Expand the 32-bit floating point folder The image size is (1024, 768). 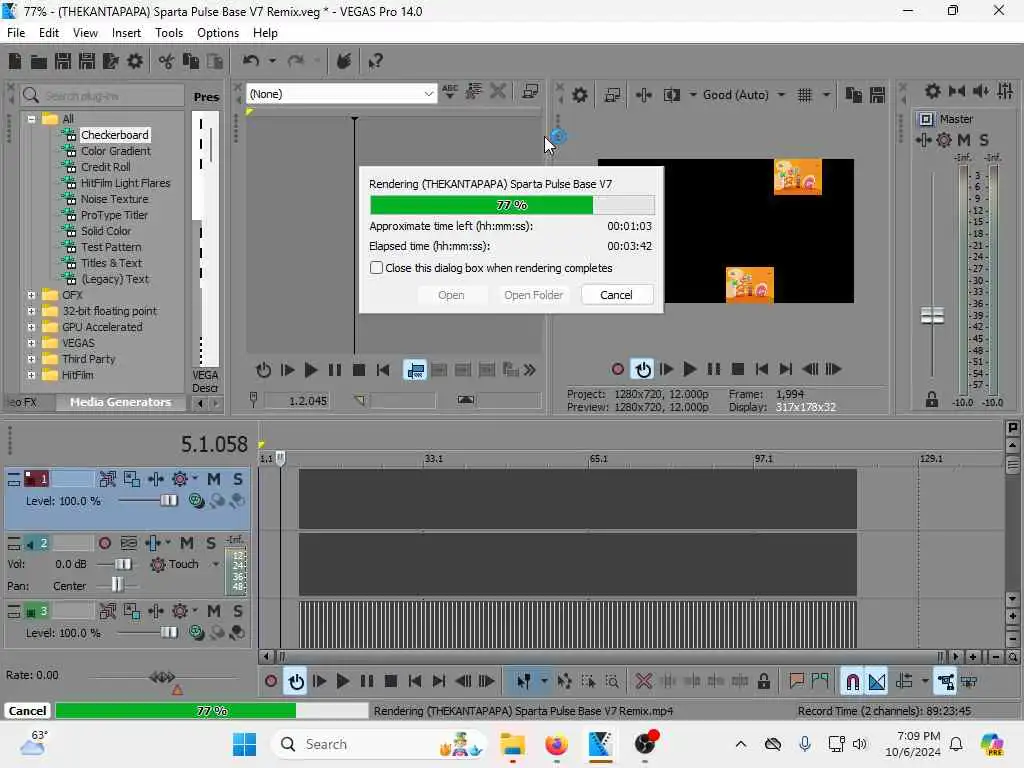[31, 312]
